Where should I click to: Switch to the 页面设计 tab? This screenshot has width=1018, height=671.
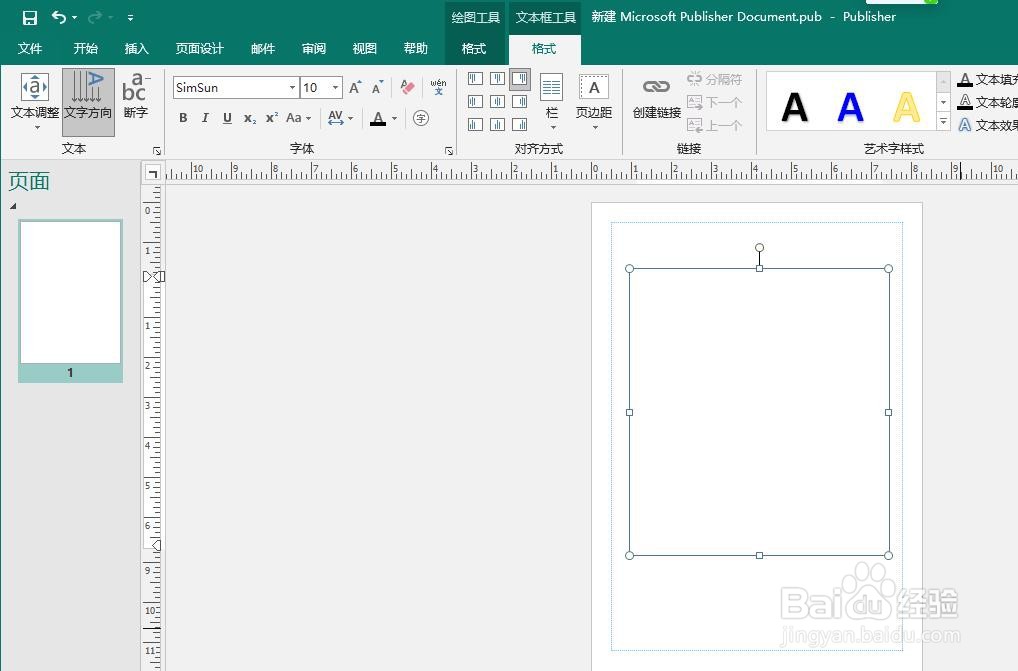tap(199, 49)
